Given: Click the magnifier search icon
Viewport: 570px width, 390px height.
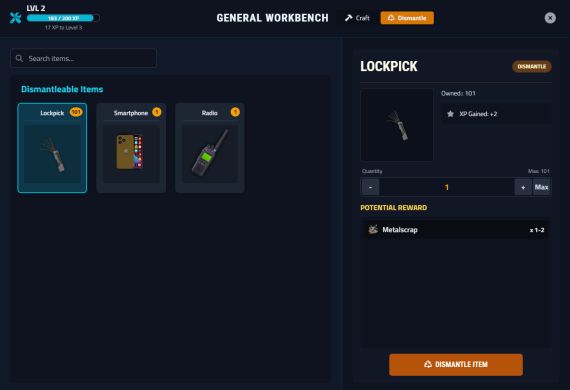Looking at the screenshot, I should 19,58.
